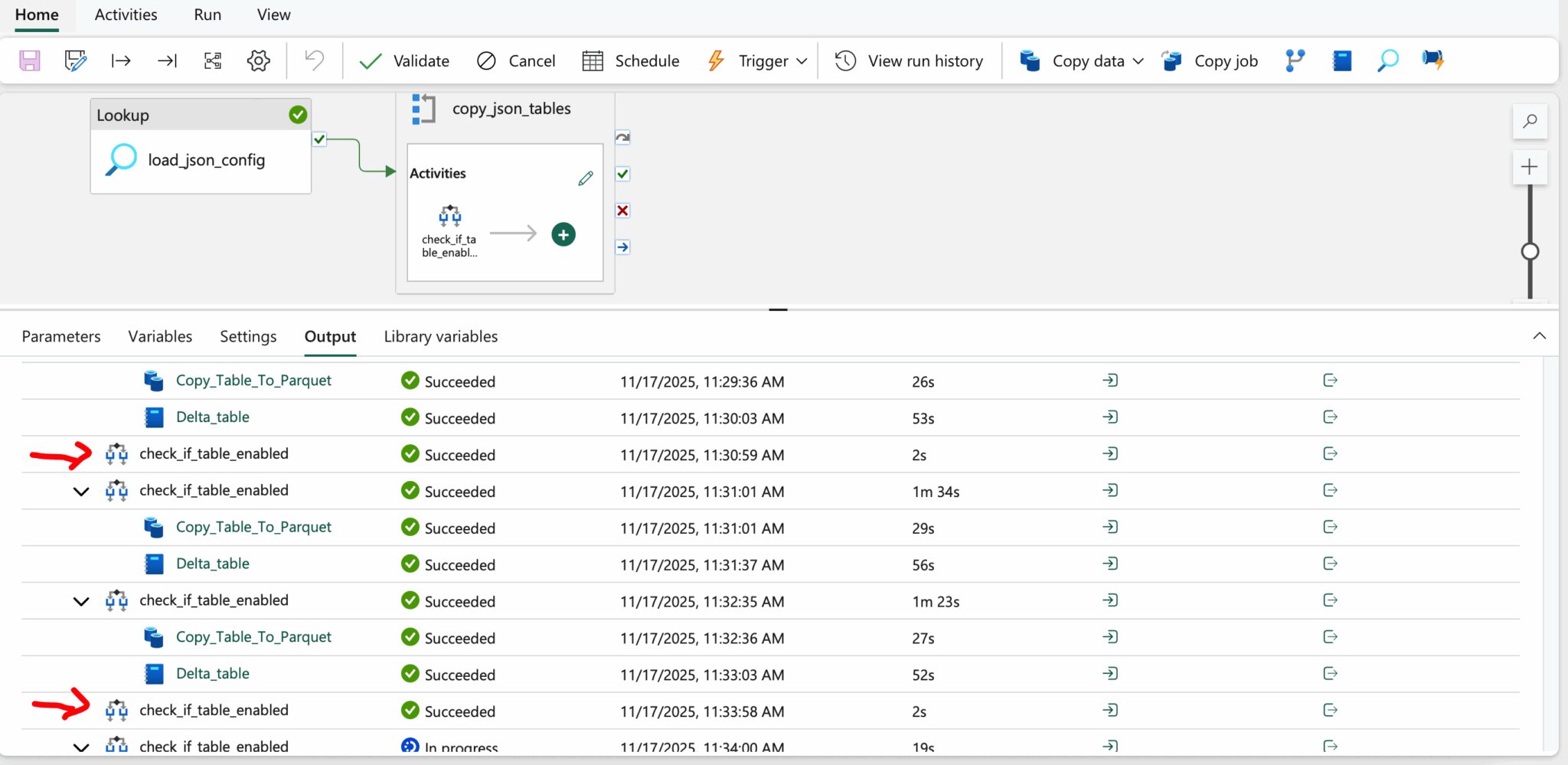Collapse check_if_table_enabled row at 11:32:35
This screenshot has width=1568, height=765.
pos(81,601)
